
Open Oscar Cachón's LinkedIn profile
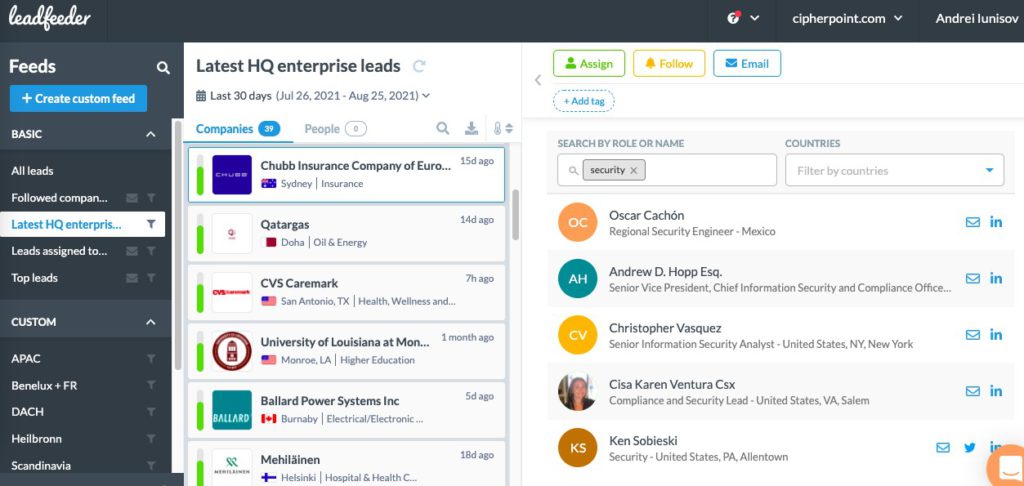pos(996,221)
